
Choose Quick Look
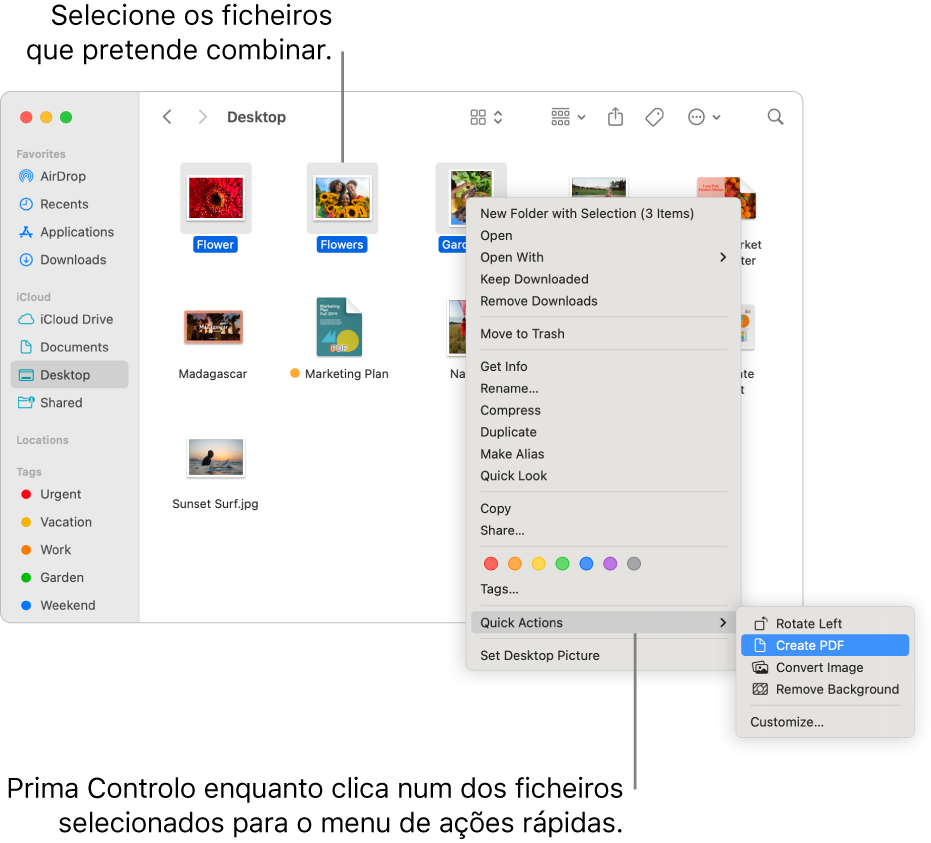603,476
